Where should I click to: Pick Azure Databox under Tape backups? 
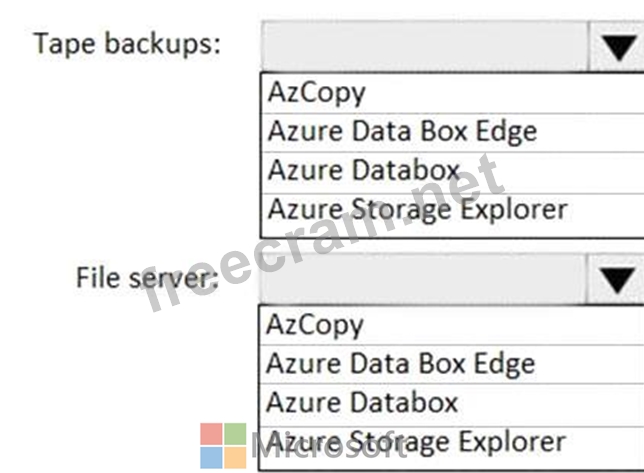pos(363,170)
